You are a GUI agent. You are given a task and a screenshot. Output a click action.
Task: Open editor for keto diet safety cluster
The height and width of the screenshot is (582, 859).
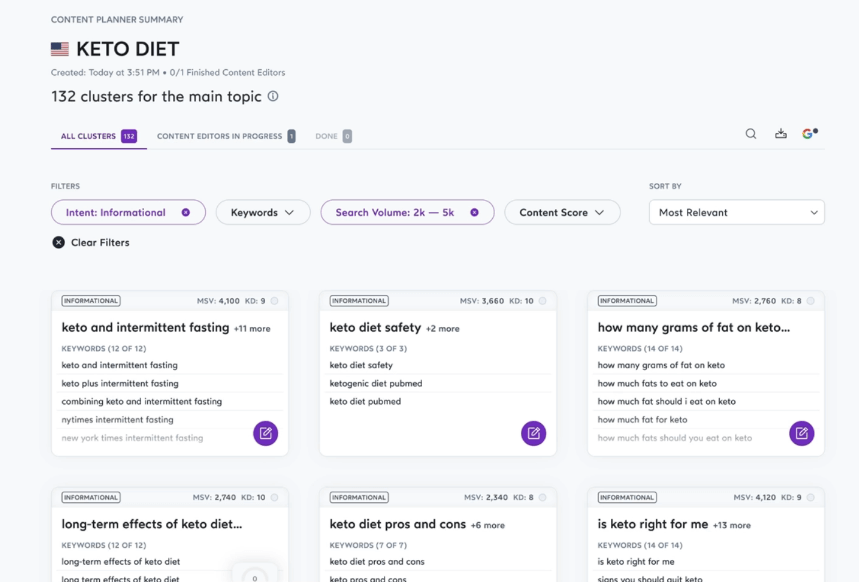[533, 433]
